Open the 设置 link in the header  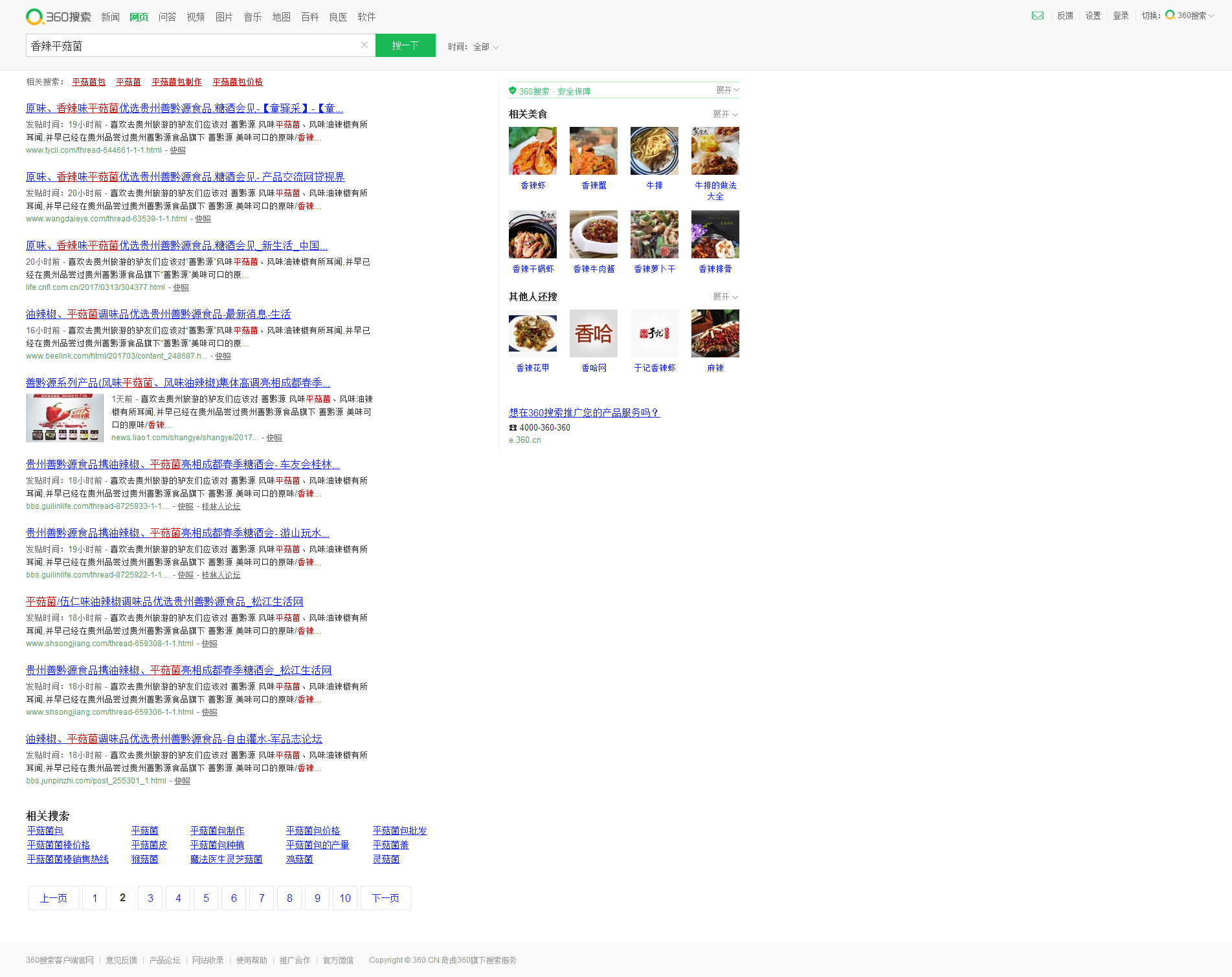tap(1093, 16)
